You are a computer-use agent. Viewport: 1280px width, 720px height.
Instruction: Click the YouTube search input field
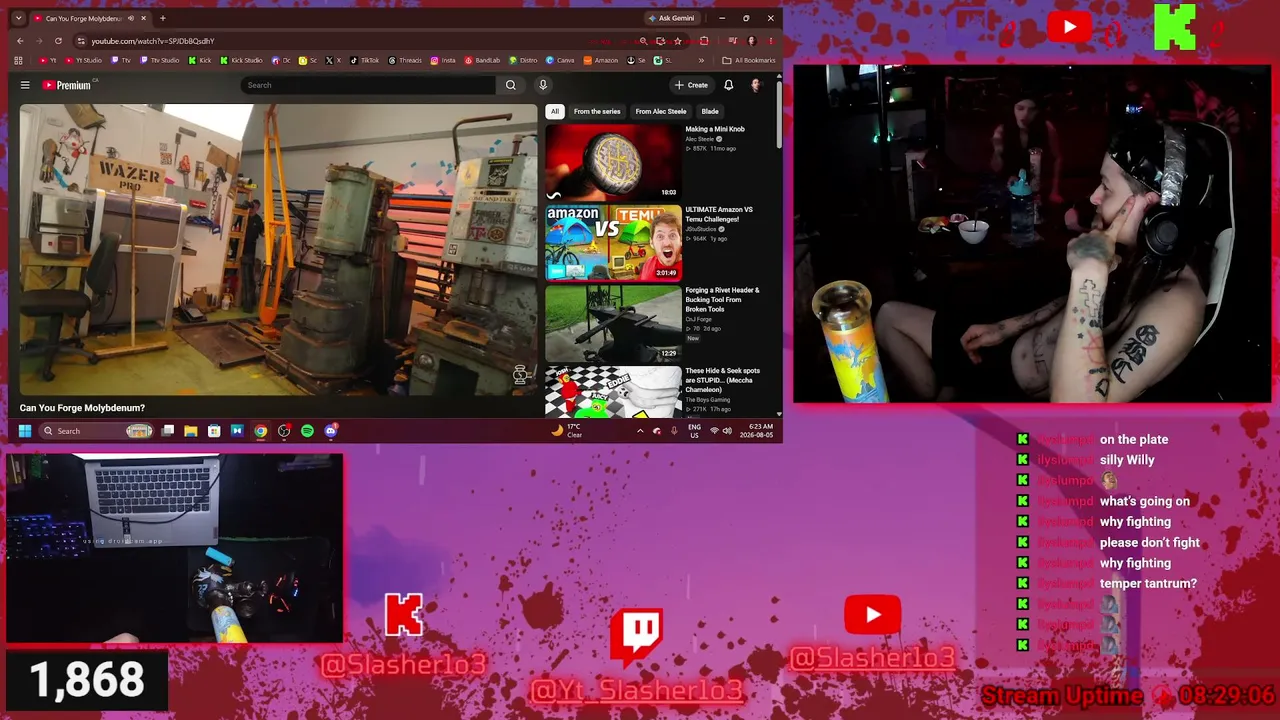click(x=369, y=85)
